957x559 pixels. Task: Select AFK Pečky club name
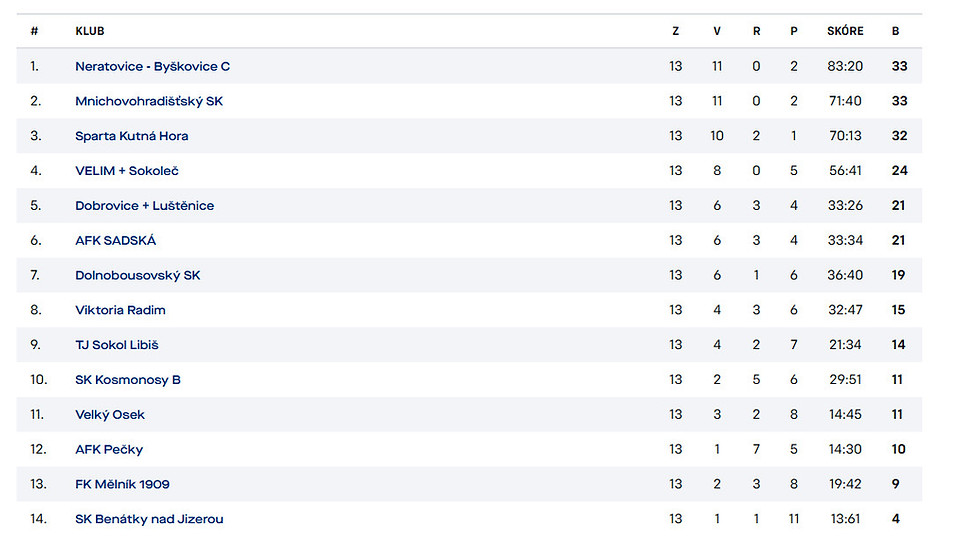109,449
